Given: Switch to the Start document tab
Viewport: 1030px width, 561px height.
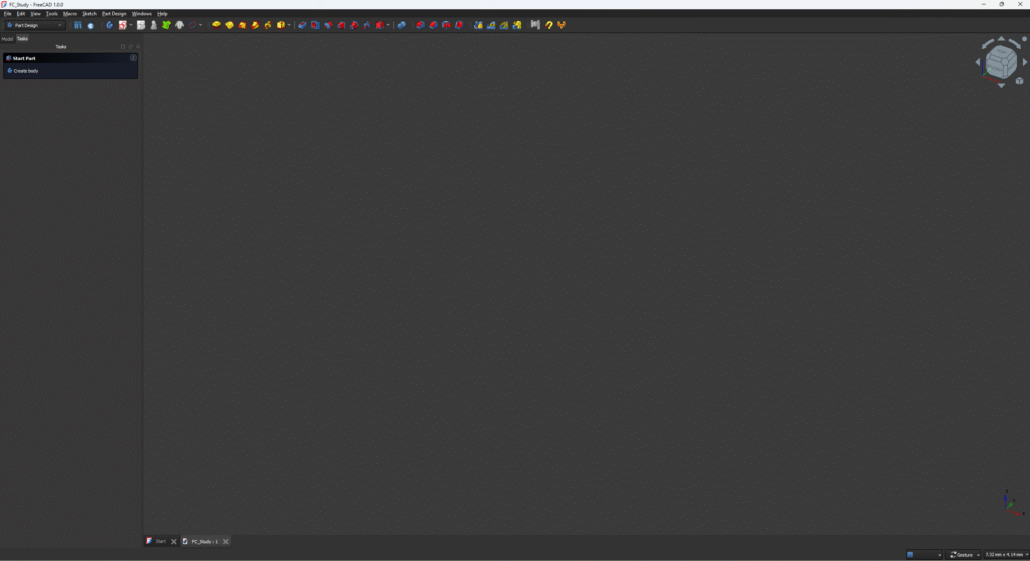Looking at the screenshot, I should (156, 541).
